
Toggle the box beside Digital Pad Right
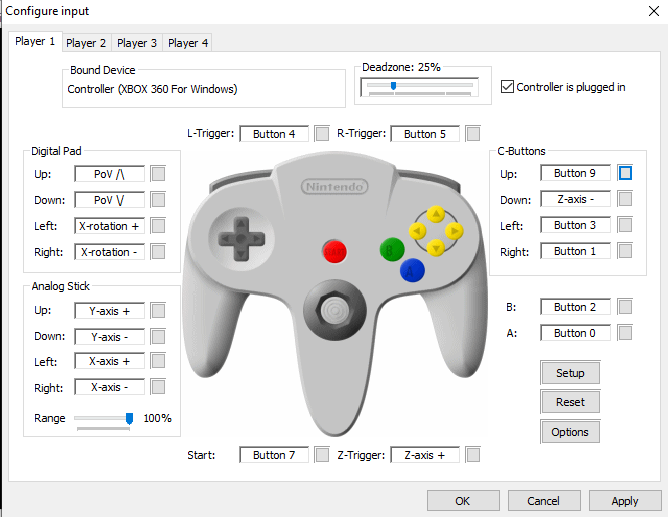point(158,252)
